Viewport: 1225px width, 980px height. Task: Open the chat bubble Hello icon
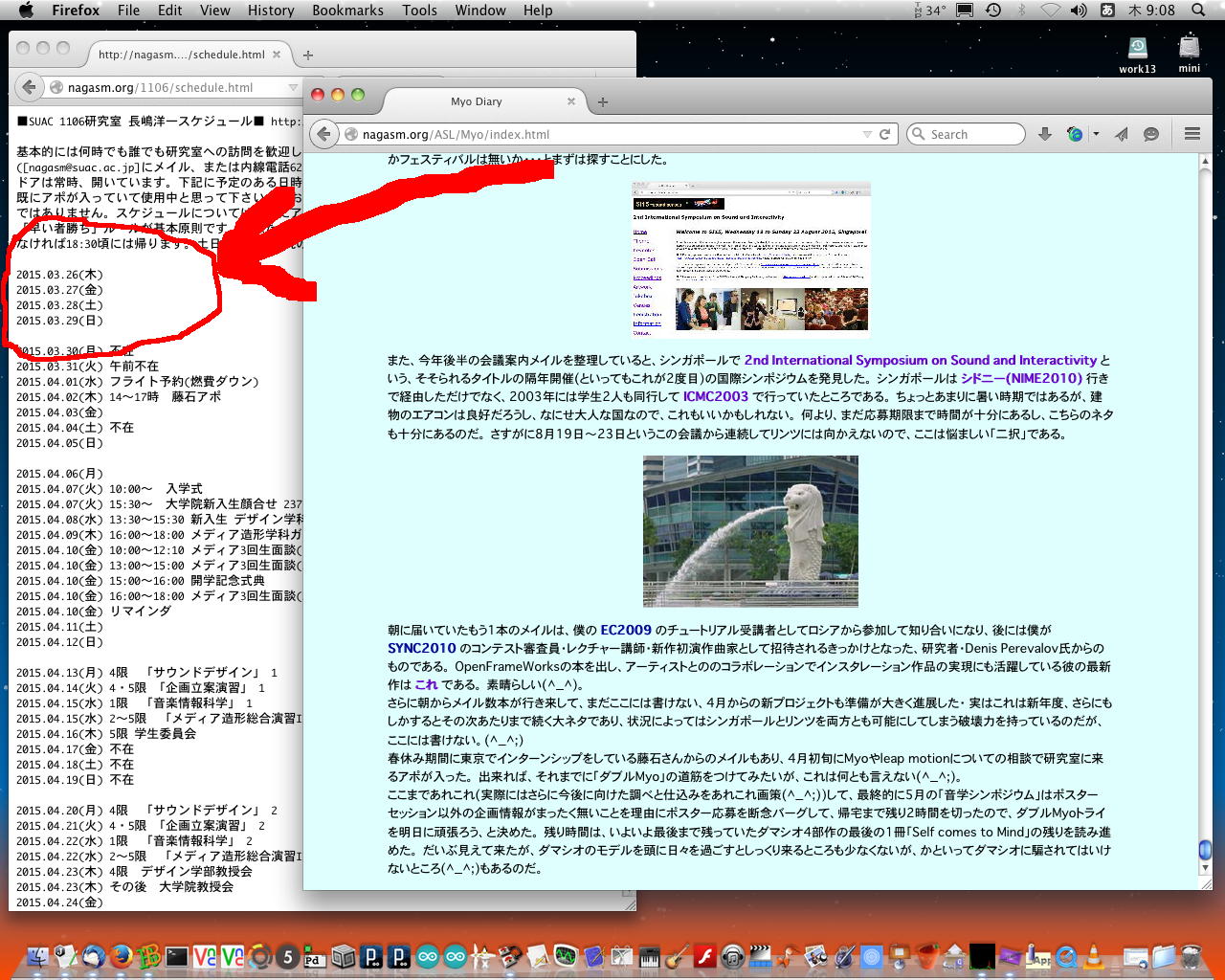pos(1151,134)
